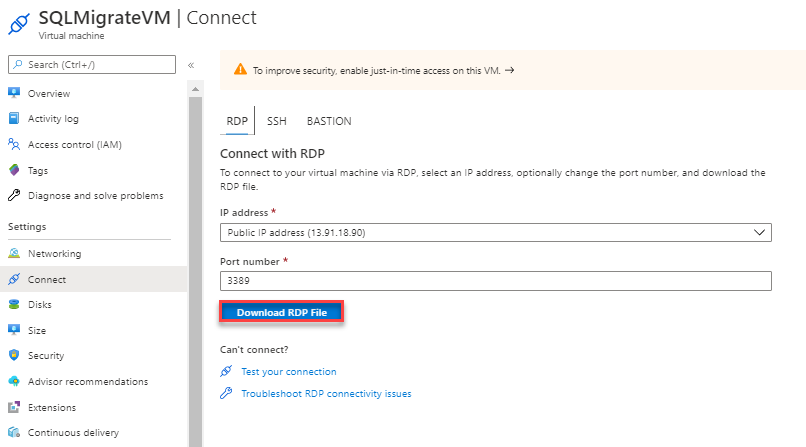Open Advisor recommendations icon
The width and height of the screenshot is (806, 447).
coord(14,382)
